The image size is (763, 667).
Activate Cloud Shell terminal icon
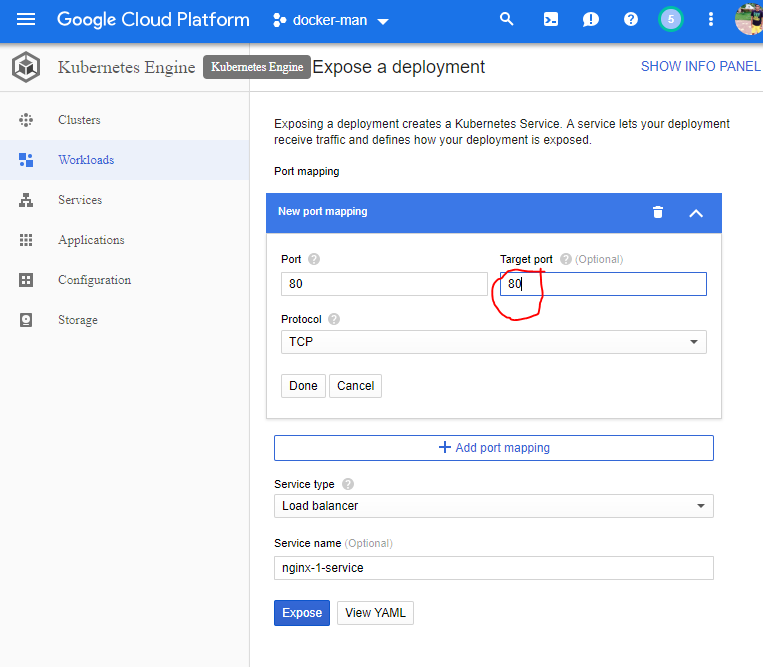550,19
